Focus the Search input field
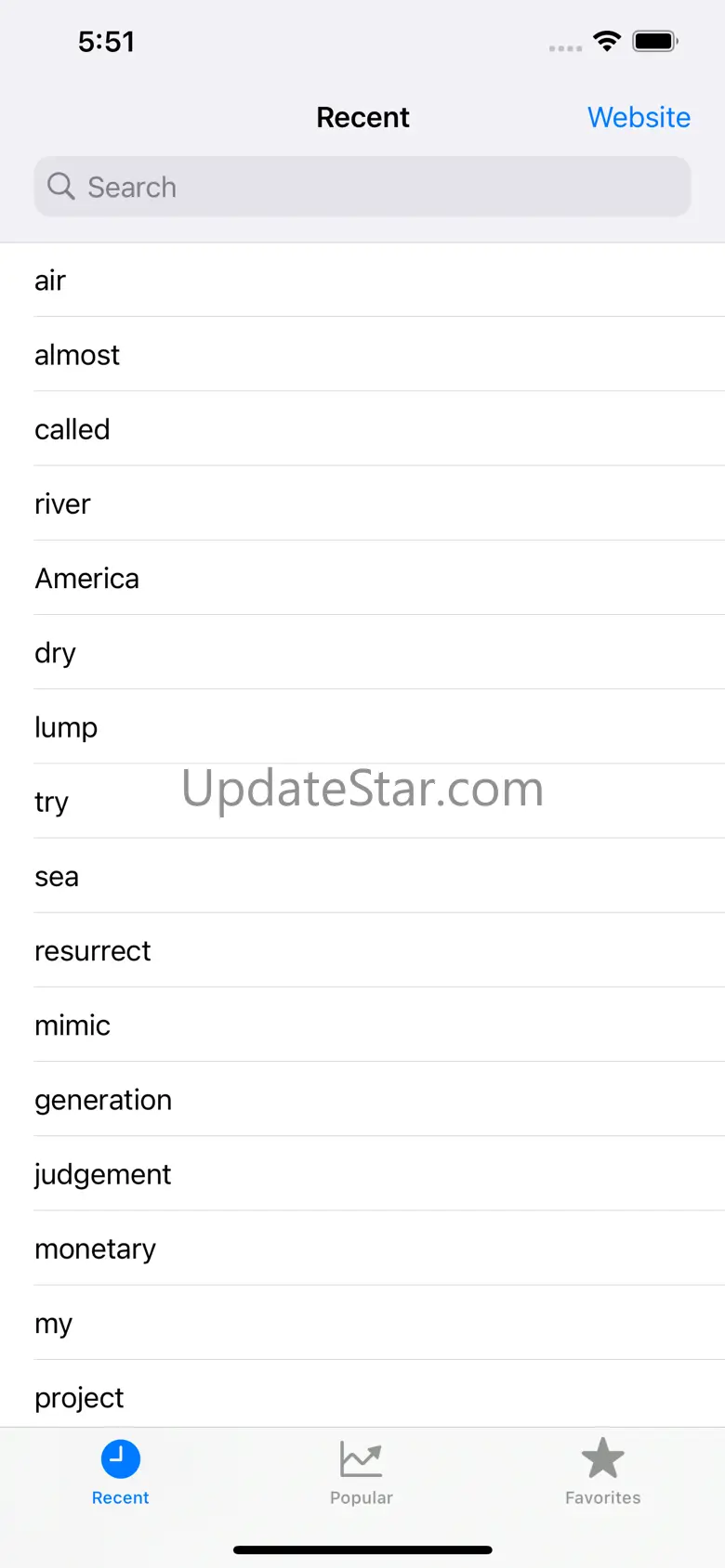Screen dimensions: 725x1568 pos(381,187)
